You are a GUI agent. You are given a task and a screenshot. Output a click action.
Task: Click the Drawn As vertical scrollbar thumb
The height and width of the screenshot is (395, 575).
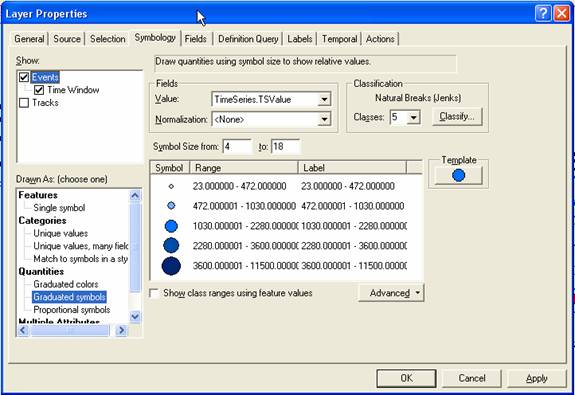(x=135, y=247)
